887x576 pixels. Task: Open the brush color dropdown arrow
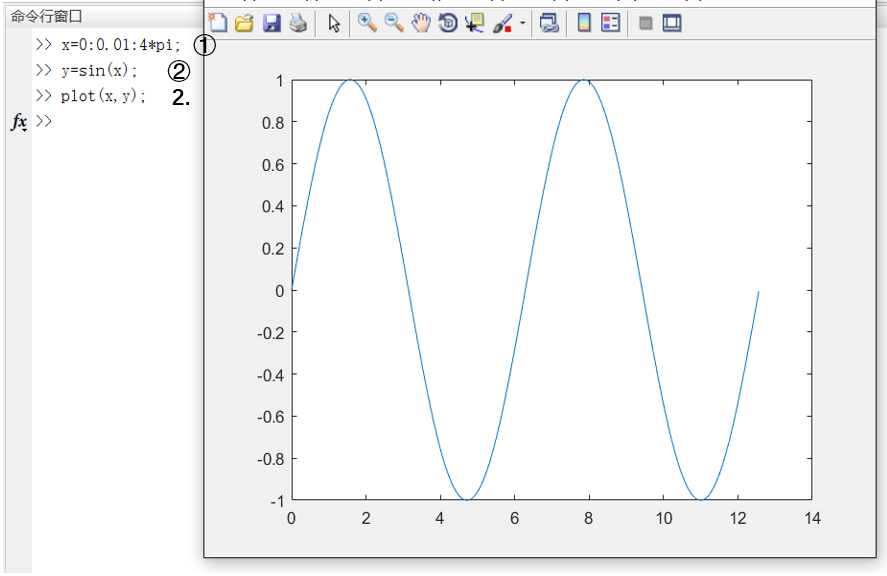(522, 23)
